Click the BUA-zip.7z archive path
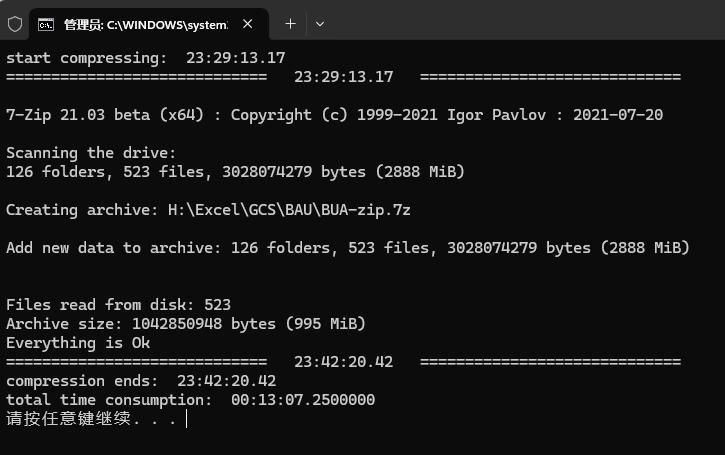 (289, 210)
